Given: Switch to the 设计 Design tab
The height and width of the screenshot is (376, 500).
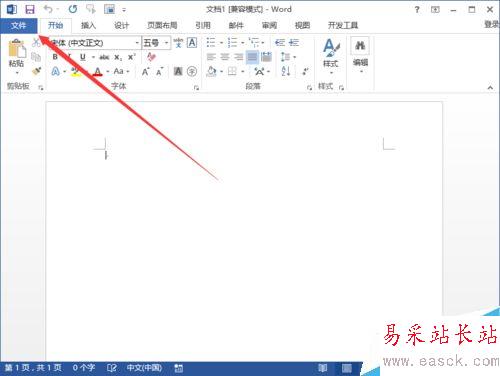Looking at the screenshot, I should click(x=121, y=25).
